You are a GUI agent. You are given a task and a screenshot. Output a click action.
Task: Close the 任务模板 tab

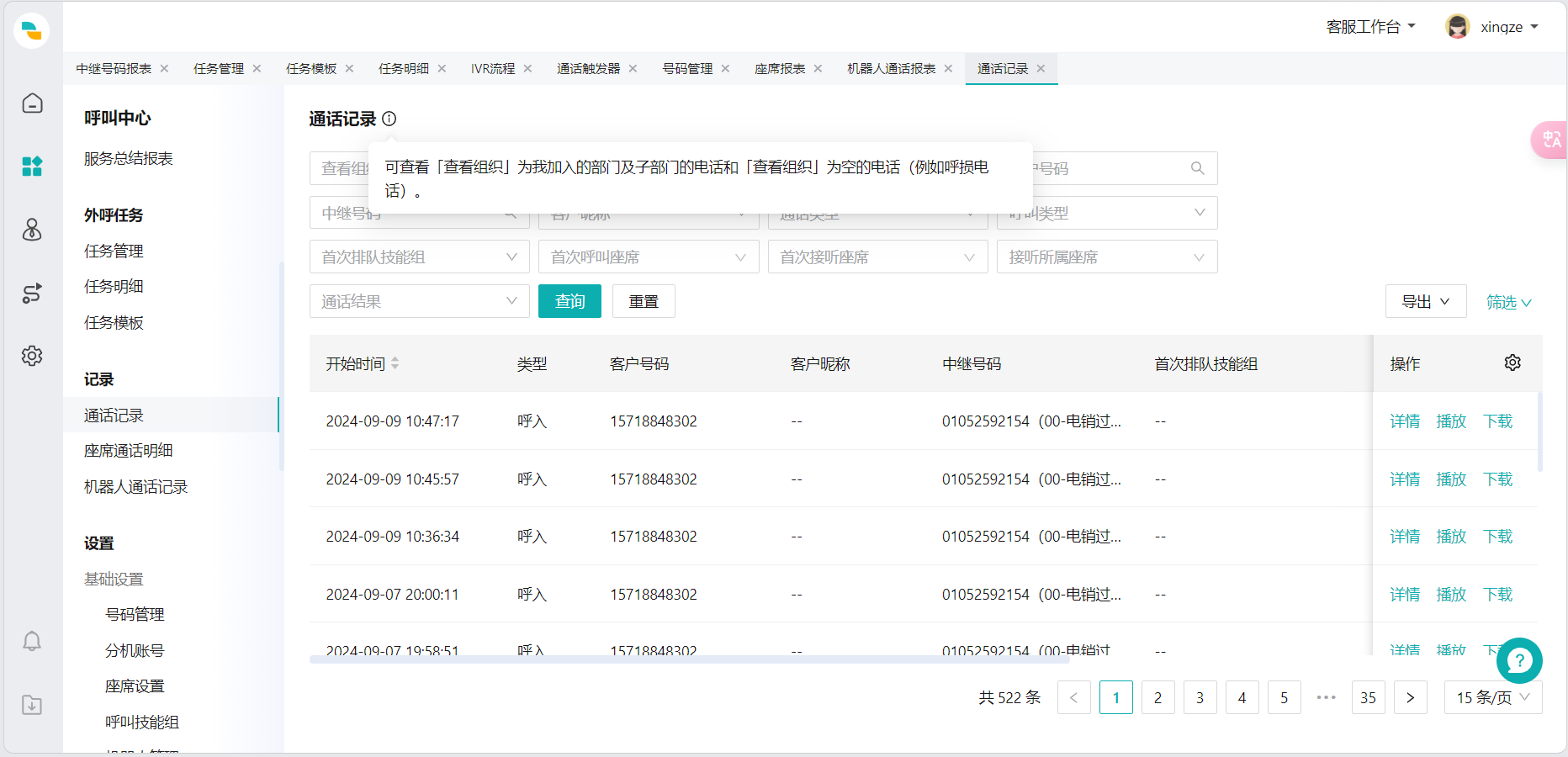point(350,68)
